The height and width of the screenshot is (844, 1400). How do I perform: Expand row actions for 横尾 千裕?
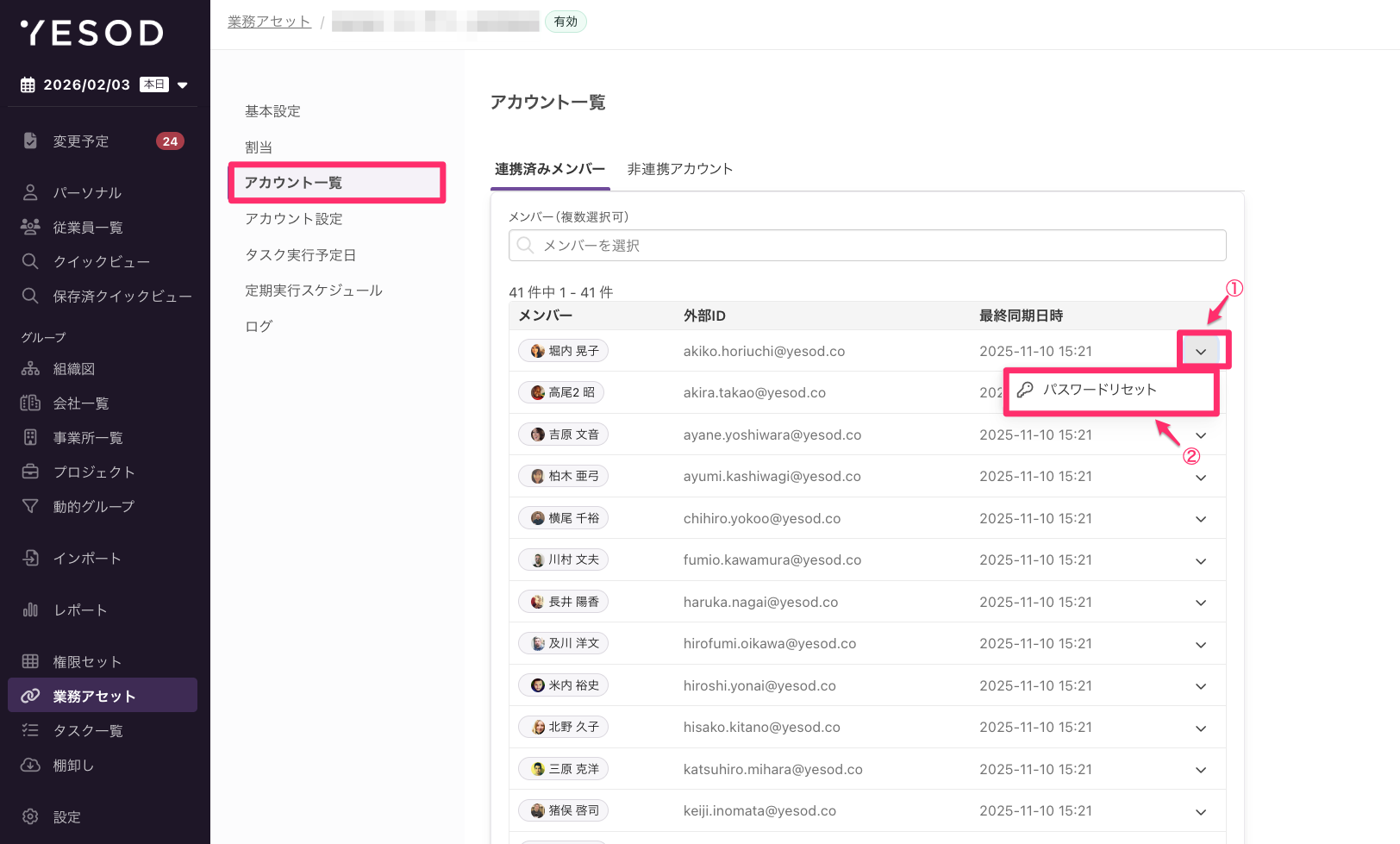click(x=1201, y=519)
